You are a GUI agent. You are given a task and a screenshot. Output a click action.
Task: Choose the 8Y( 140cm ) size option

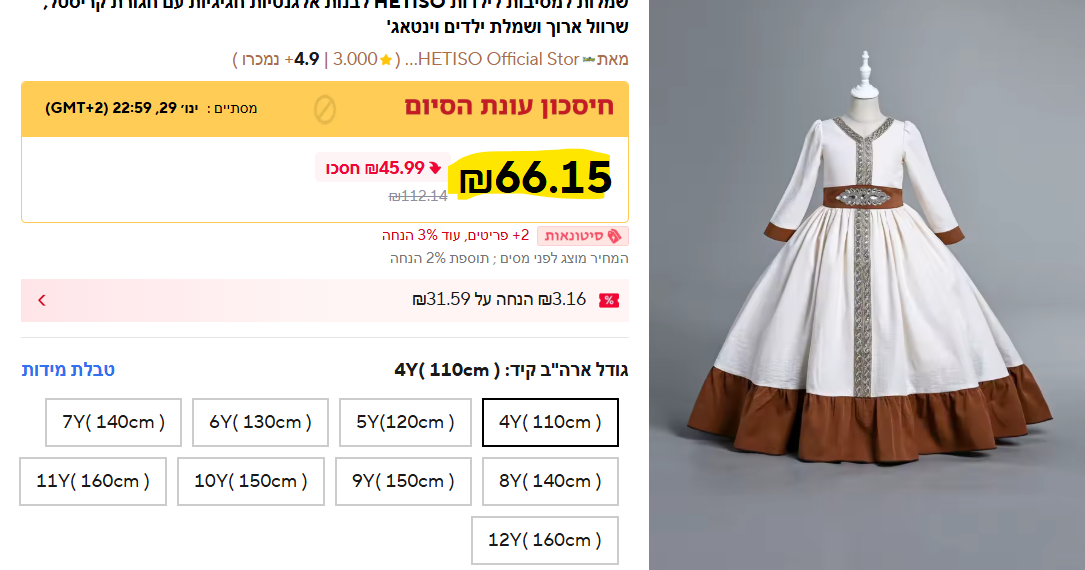pyautogui.click(x=550, y=481)
